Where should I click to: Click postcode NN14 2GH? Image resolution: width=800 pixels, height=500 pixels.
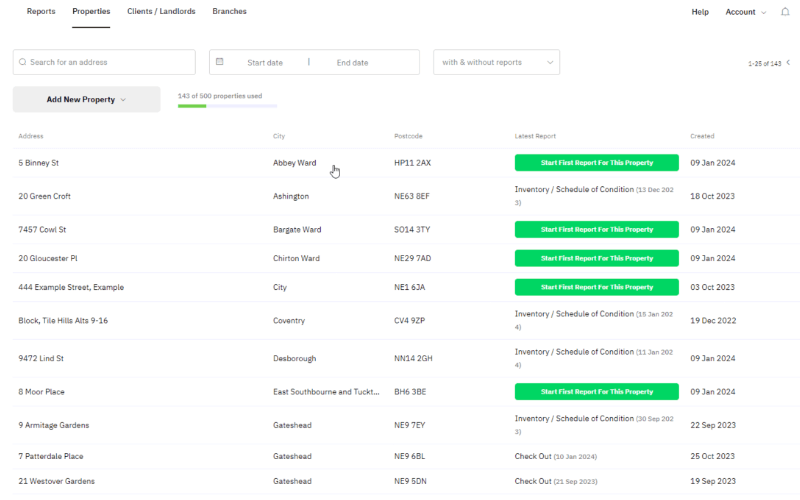[413, 358]
